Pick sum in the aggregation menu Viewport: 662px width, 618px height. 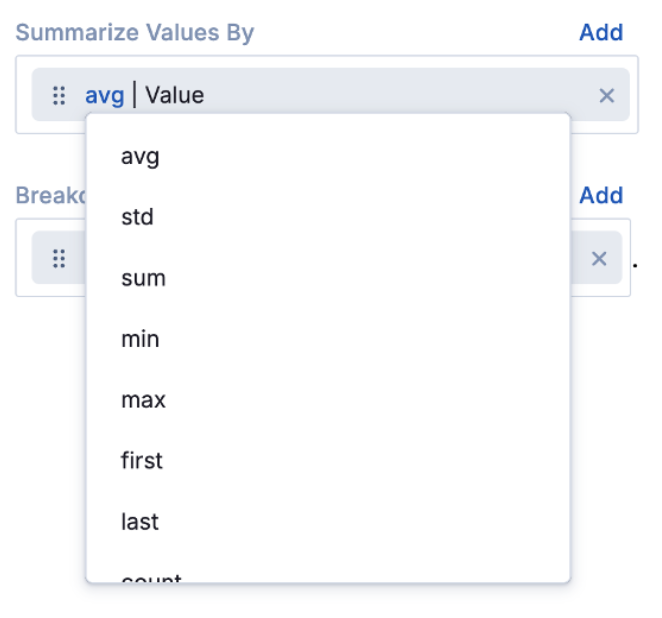pyautogui.click(x=143, y=278)
